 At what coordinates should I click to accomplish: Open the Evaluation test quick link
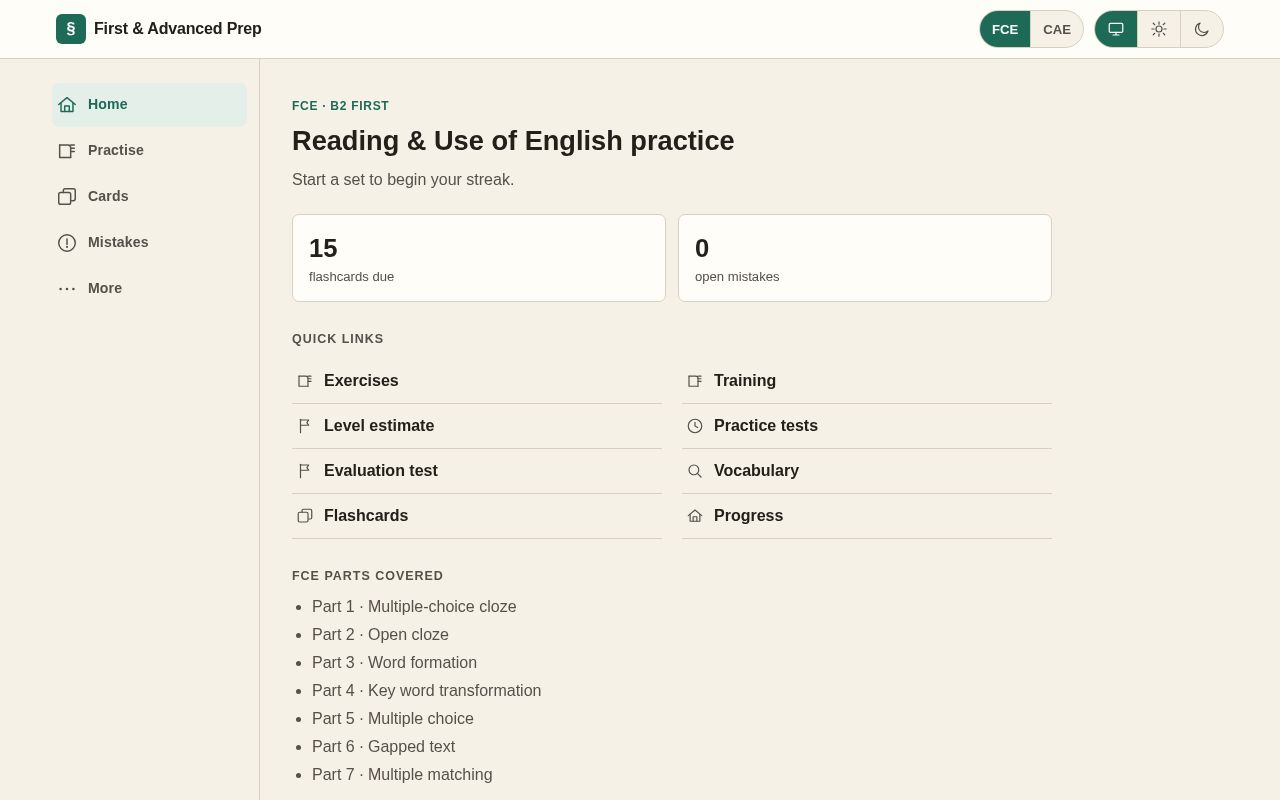[x=477, y=471]
